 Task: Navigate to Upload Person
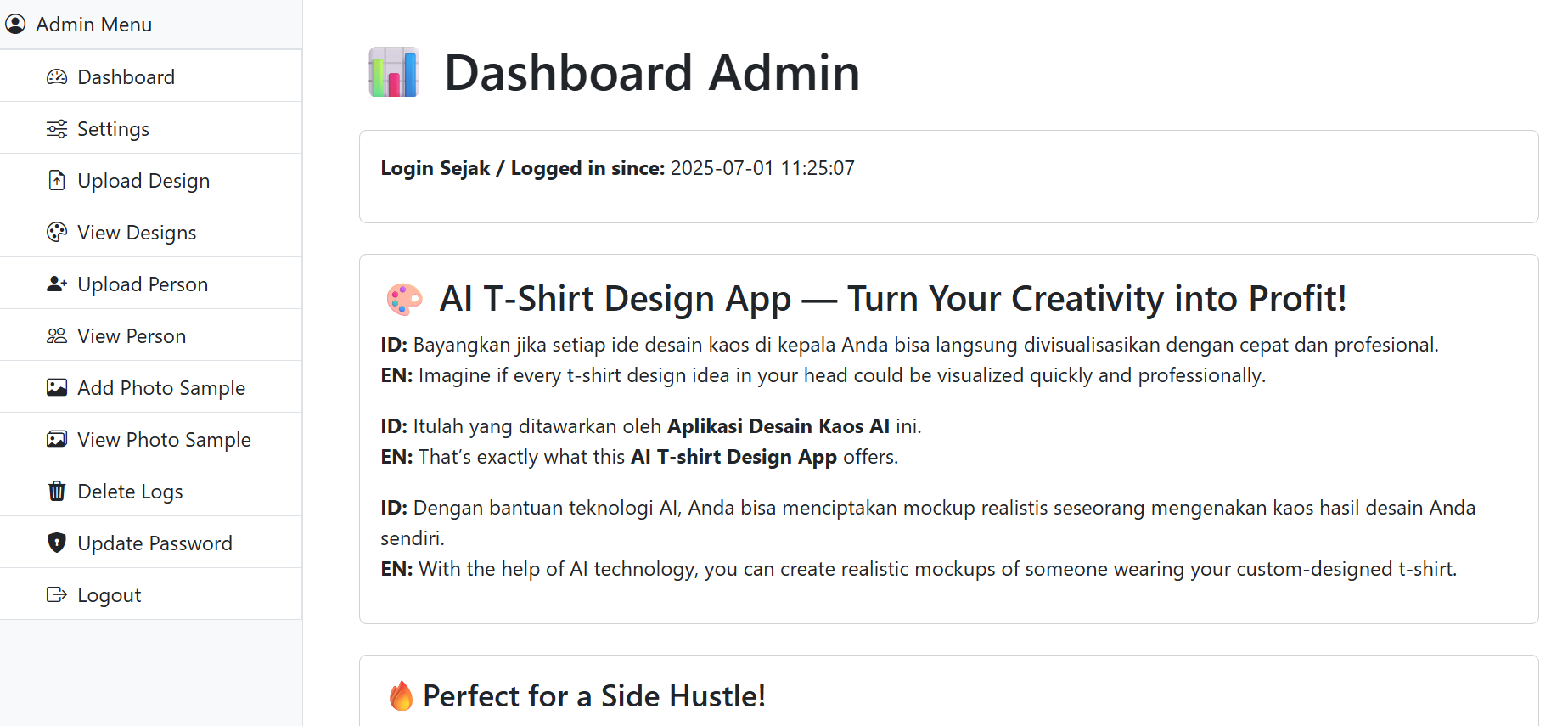click(143, 284)
